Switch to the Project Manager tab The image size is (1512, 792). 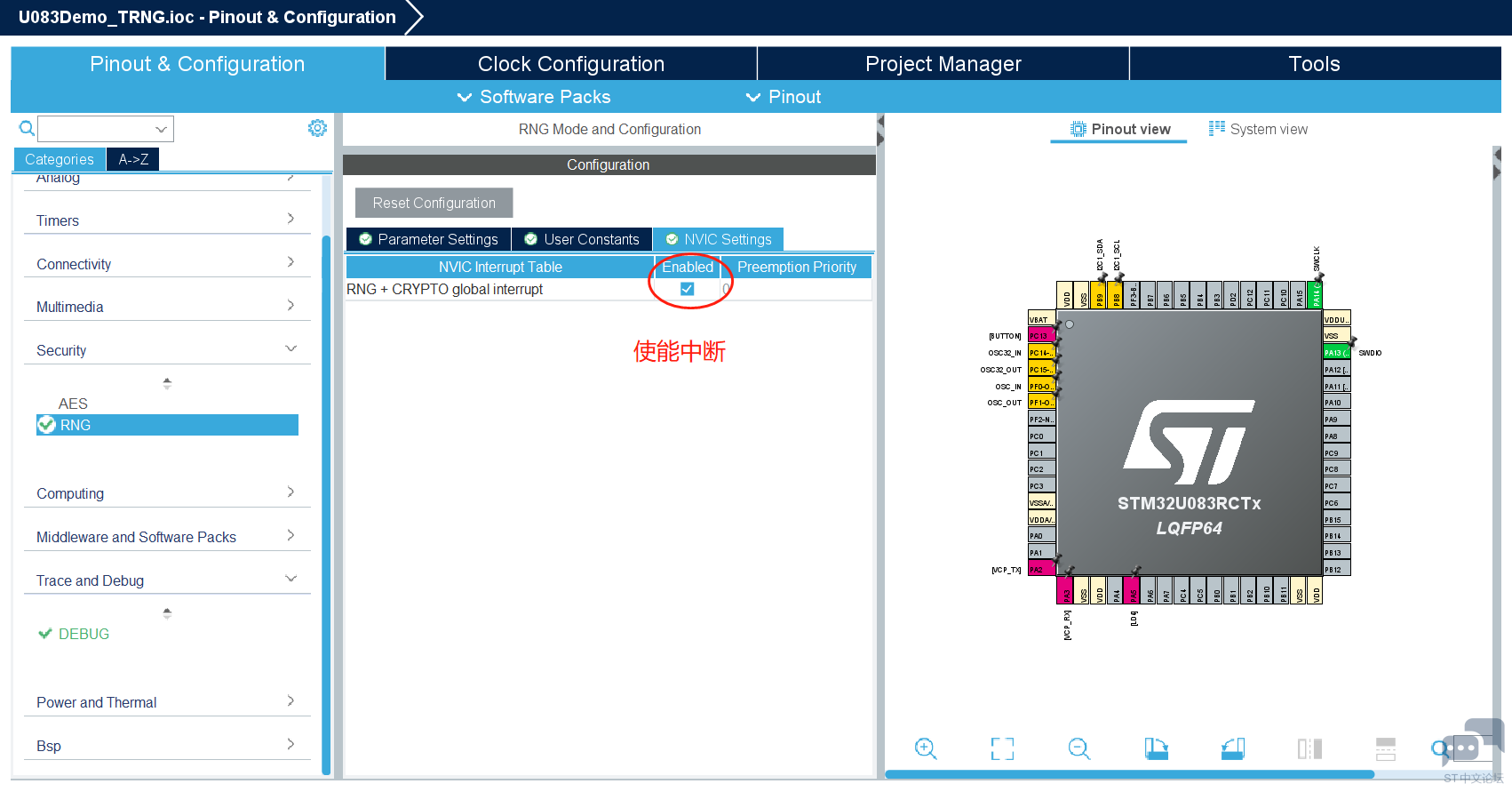point(943,64)
